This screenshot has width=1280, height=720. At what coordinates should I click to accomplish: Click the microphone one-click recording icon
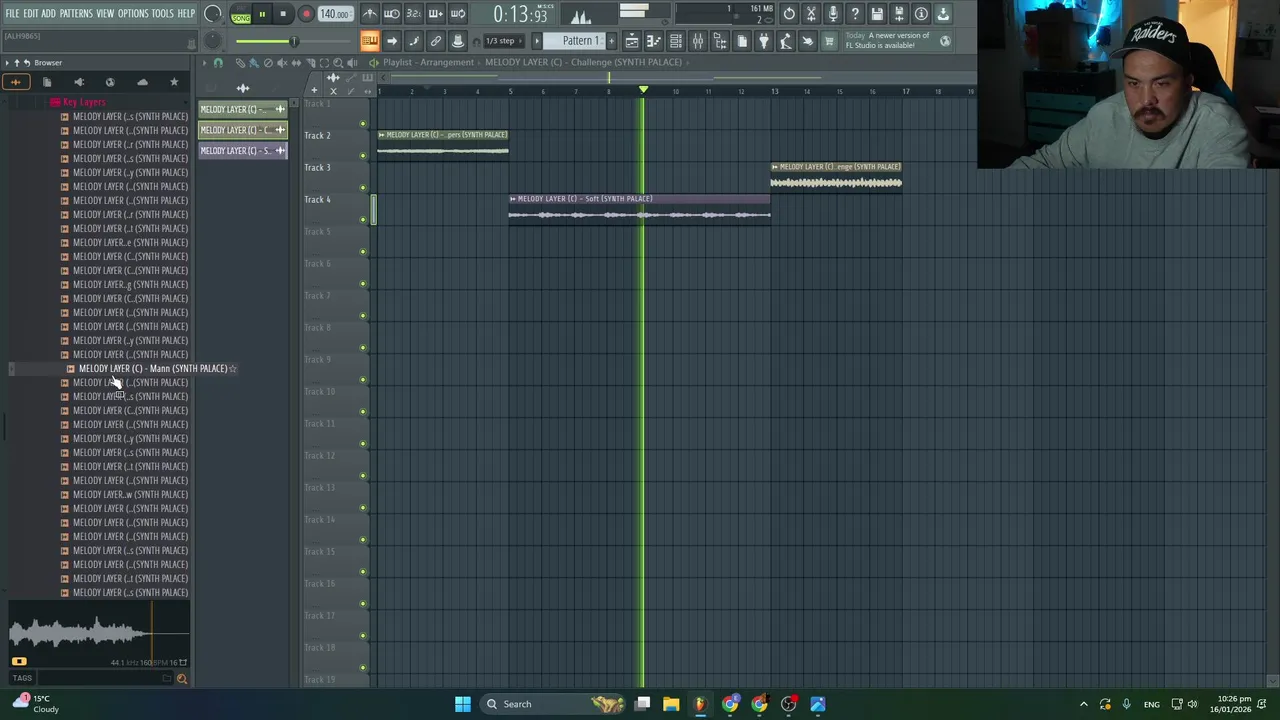(833, 14)
